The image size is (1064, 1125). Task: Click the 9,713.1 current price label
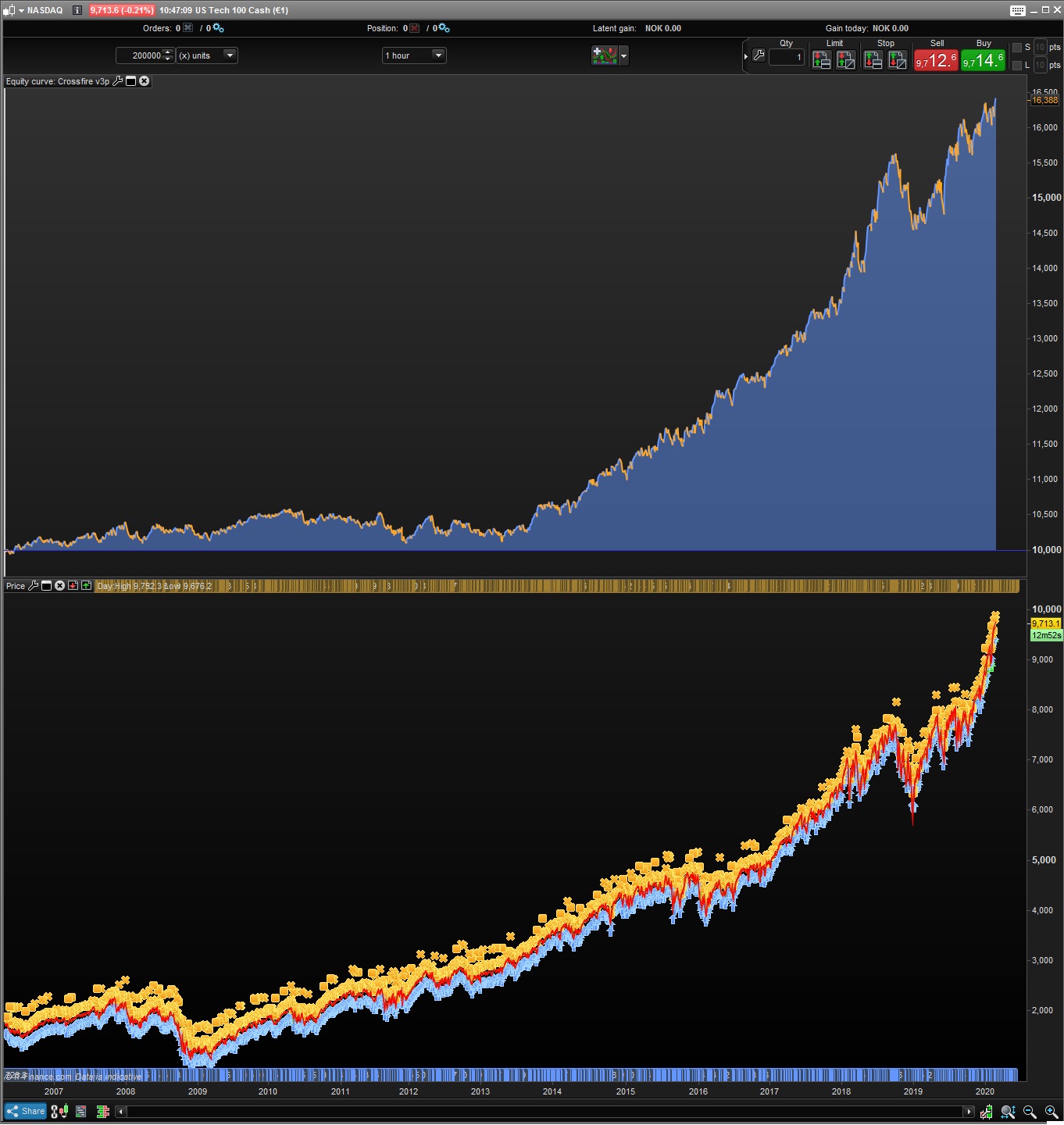pos(1046,623)
